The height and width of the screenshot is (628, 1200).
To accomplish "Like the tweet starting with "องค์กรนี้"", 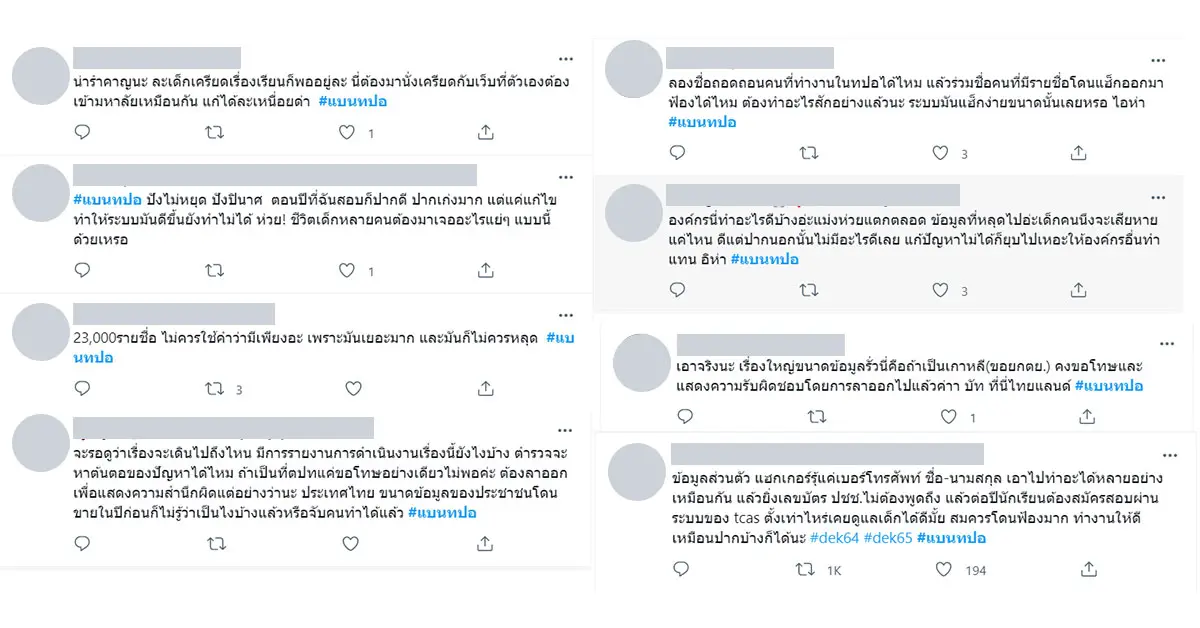I will (940, 290).
